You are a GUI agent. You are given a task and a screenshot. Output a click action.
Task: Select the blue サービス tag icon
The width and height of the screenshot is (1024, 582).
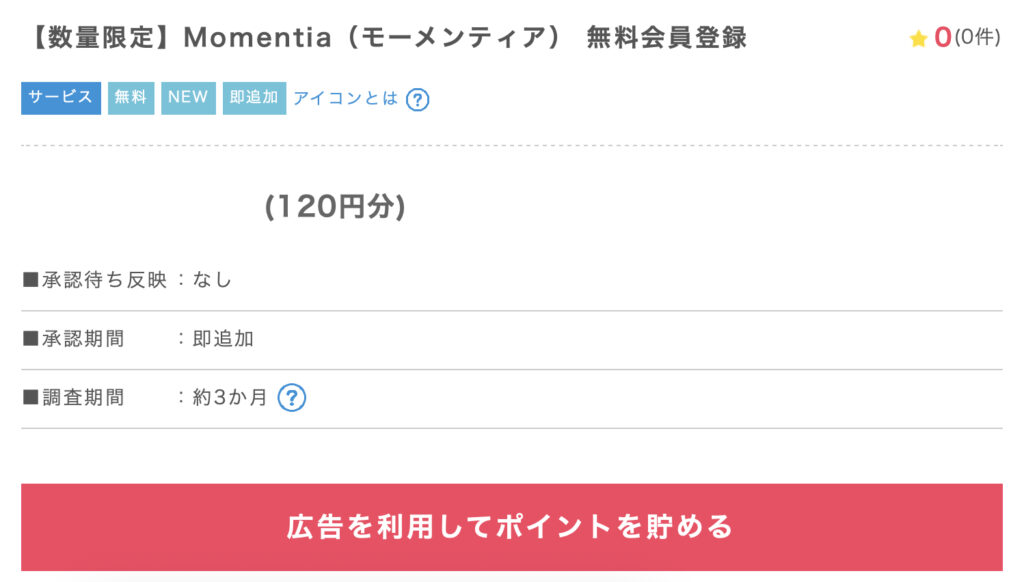[61, 98]
